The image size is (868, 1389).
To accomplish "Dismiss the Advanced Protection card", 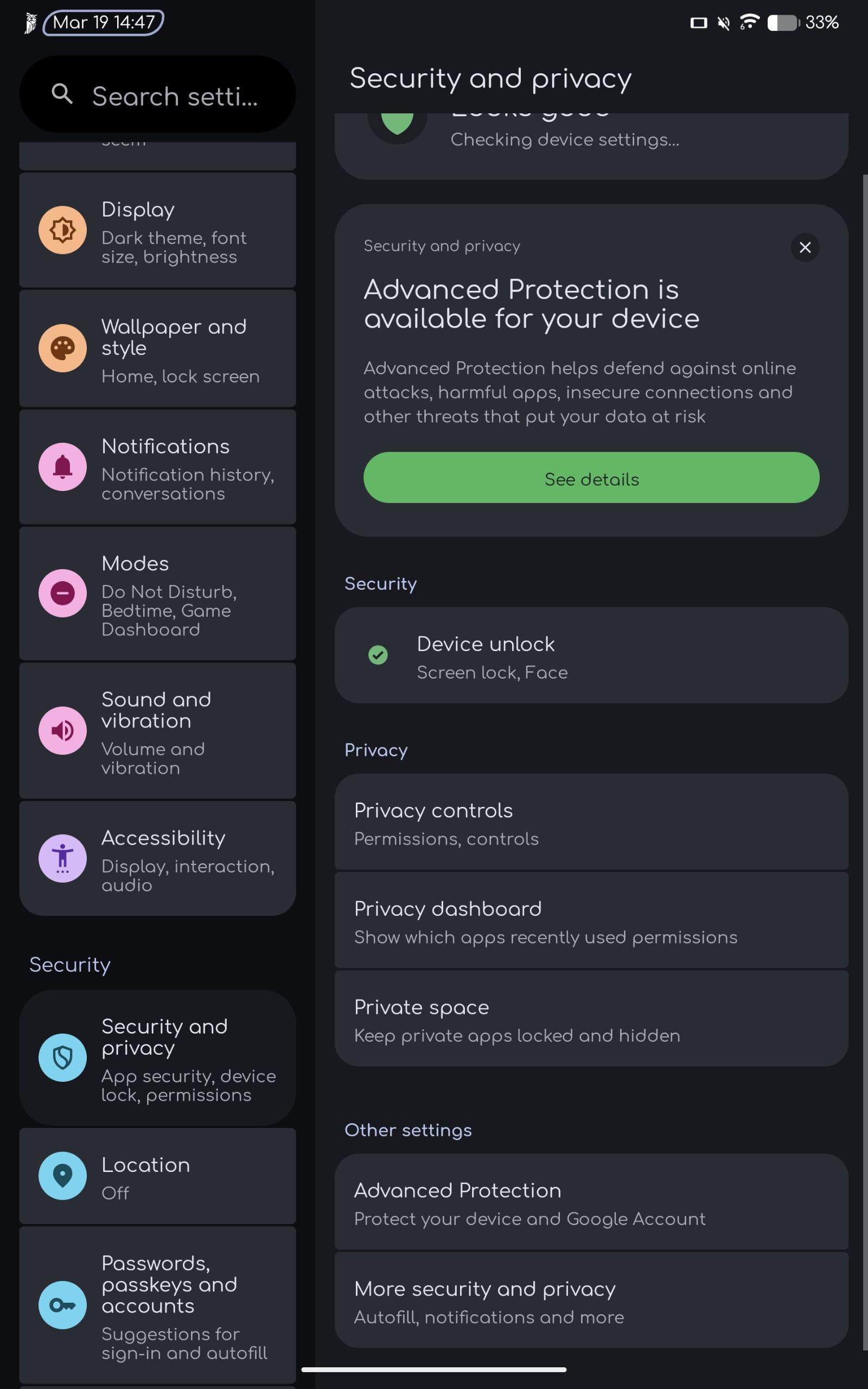I will (805, 247).
